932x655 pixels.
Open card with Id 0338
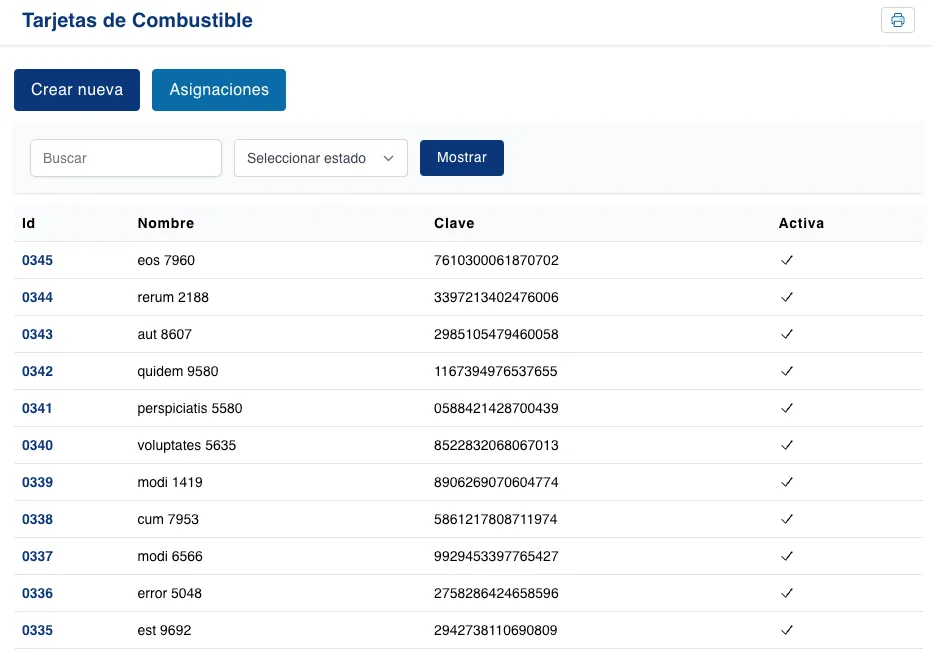[x=38, y=519]
